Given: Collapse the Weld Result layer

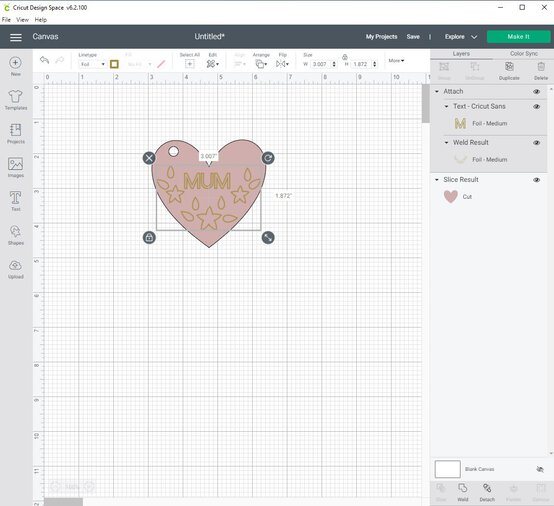Looking at the screenshot, I should [x=446, y=142].
